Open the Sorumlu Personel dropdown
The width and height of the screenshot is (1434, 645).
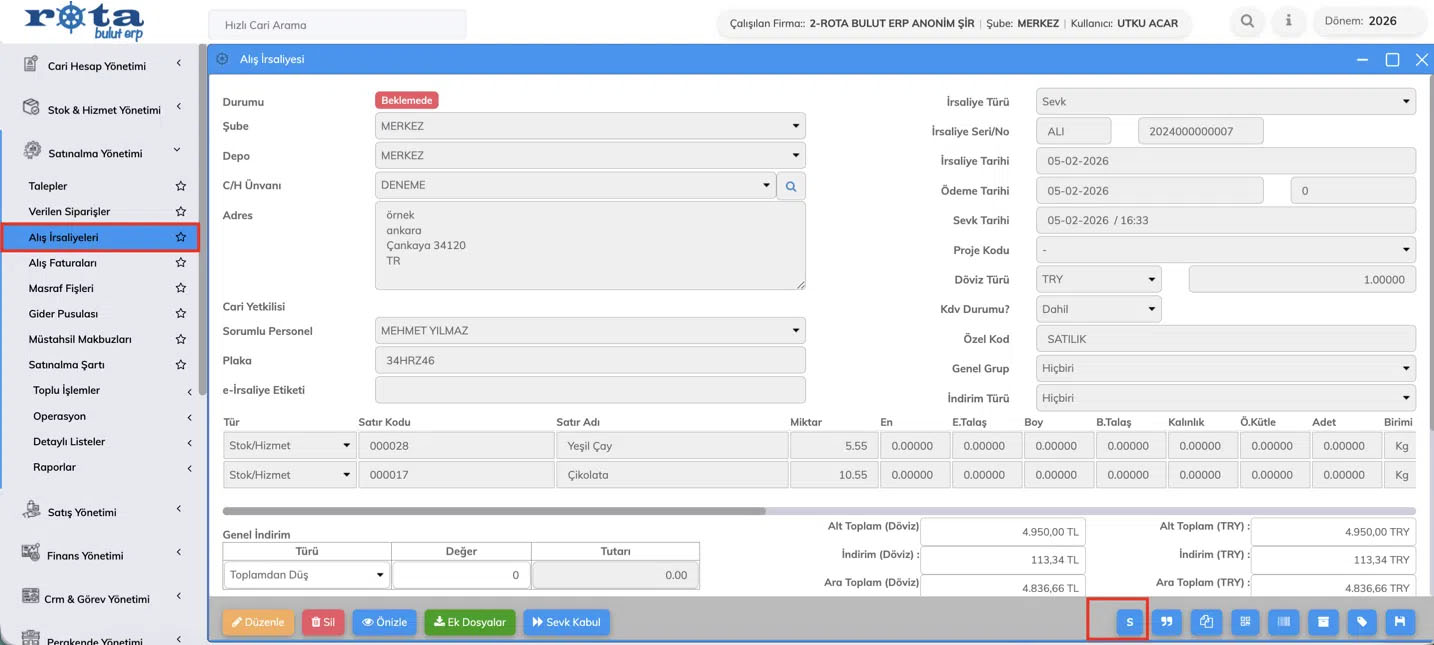click(x=590, y=331)
